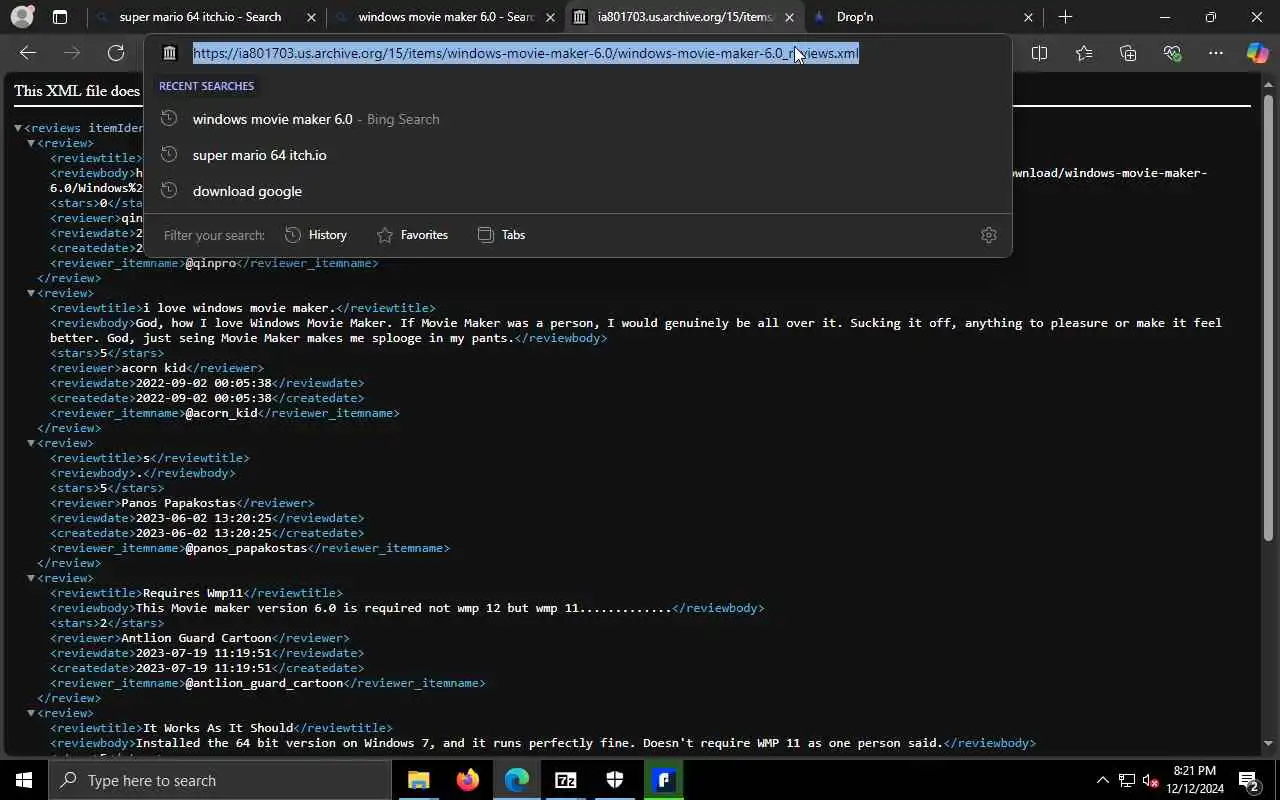1280x800 pixels.
Task: Collapse the Requires Wmp11 review node
Action: [x=30, y=578]
